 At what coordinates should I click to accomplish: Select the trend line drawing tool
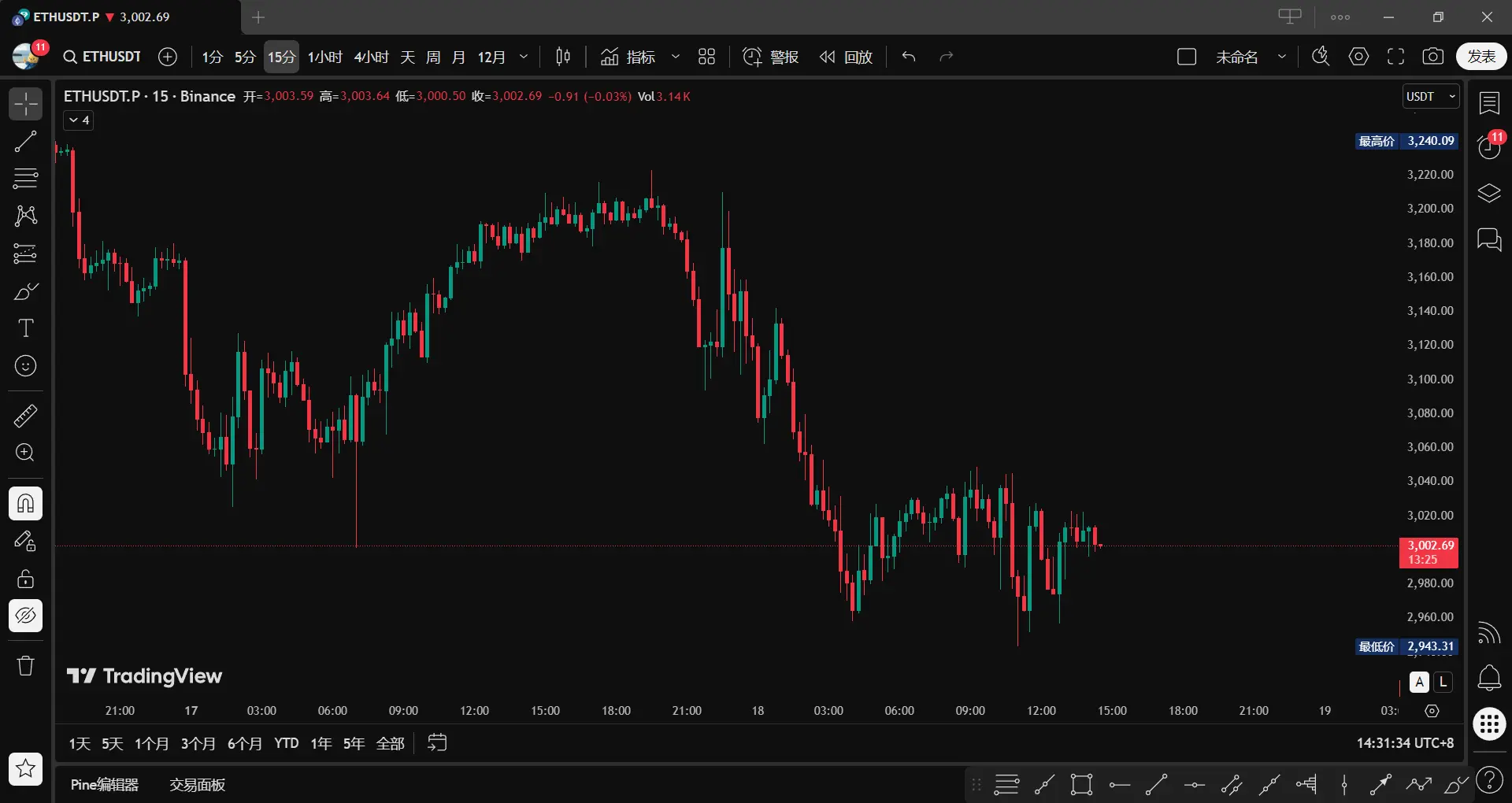pos(25,142)
